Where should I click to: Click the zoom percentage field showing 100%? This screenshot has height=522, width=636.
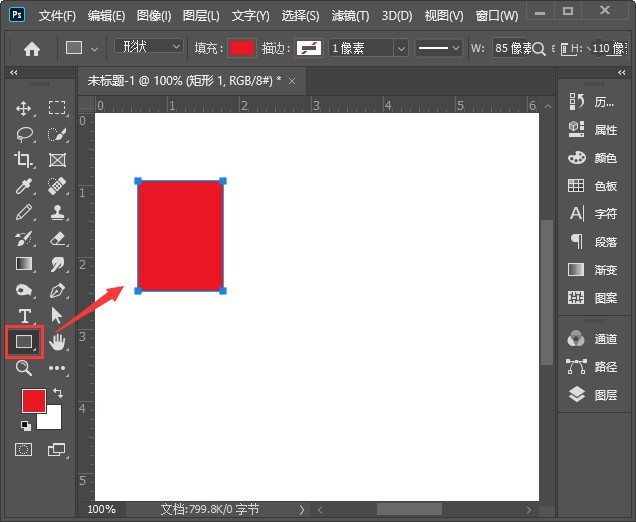click(x=101, y=509)
